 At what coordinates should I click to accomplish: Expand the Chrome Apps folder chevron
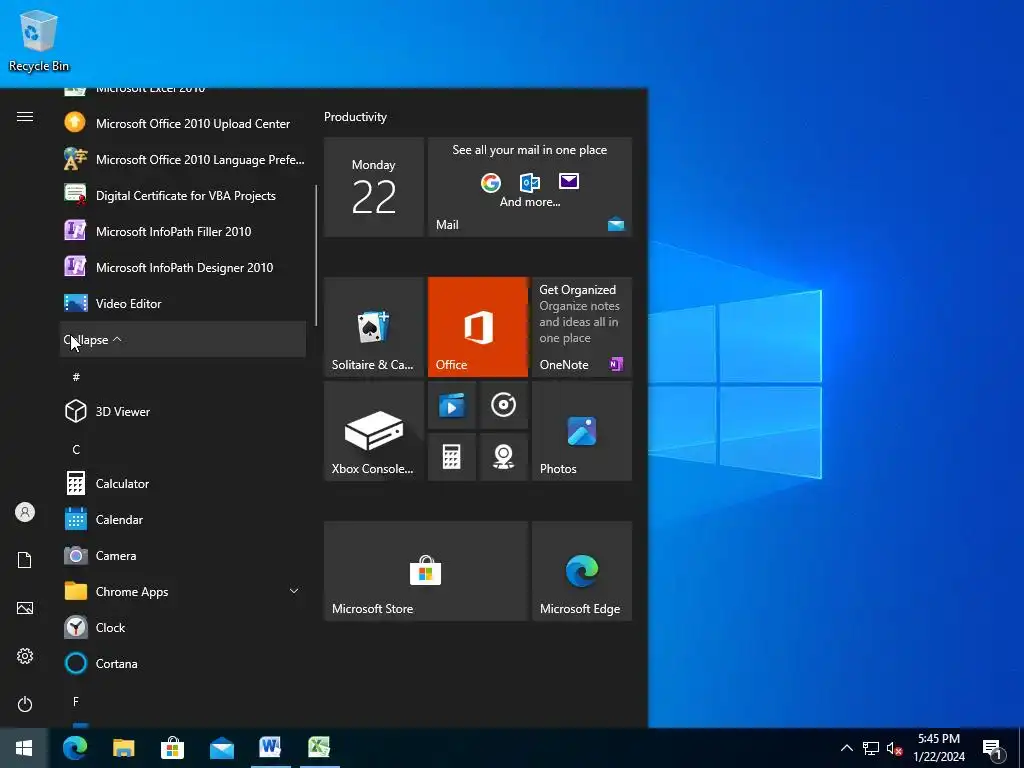294,591
